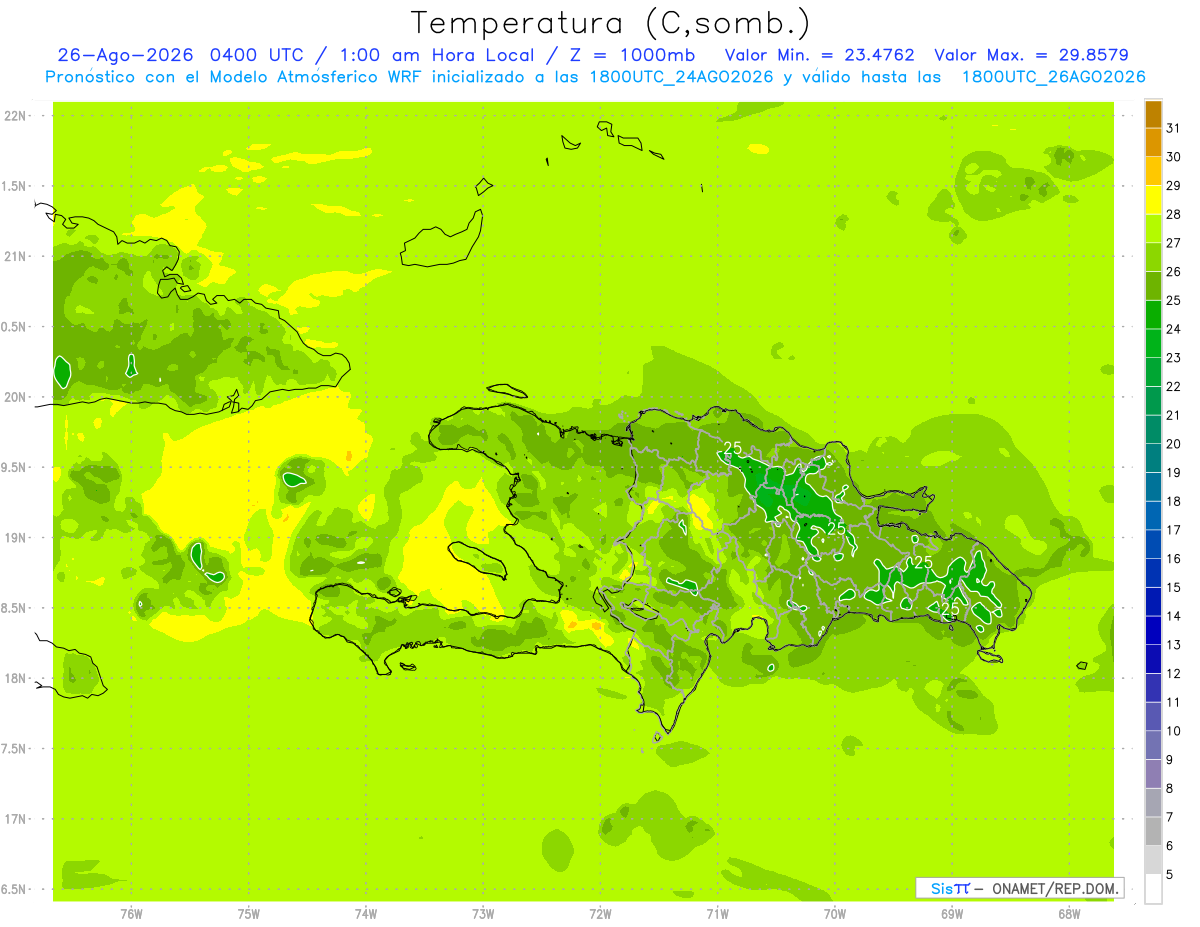Click the '74W' longitude label
Screen dimensions: 1200x927
[365, 913]
